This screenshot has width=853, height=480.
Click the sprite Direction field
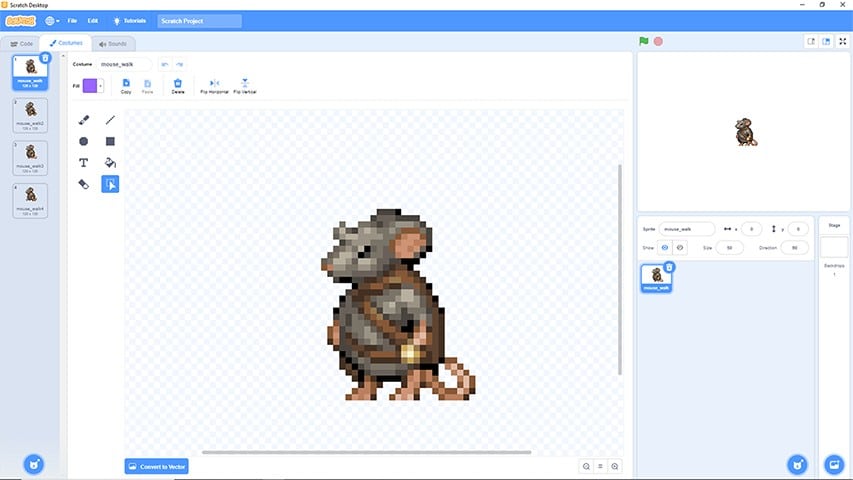[794, 248]
